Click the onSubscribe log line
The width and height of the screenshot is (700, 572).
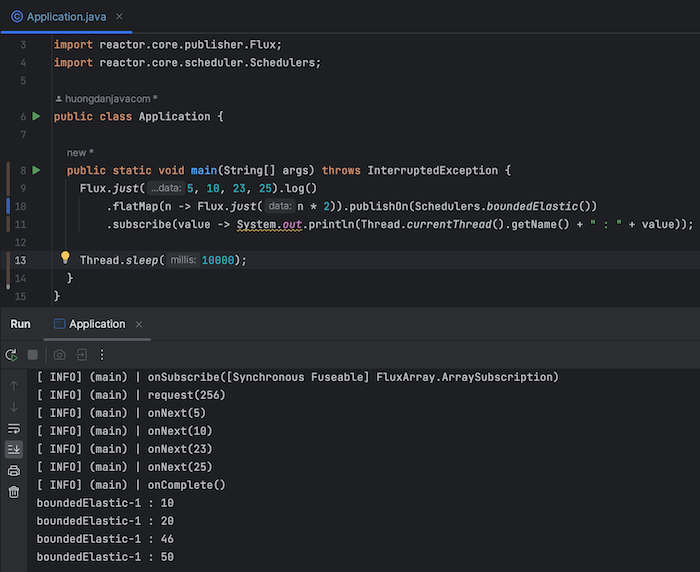pyautogui.click(x=297, y=377)
